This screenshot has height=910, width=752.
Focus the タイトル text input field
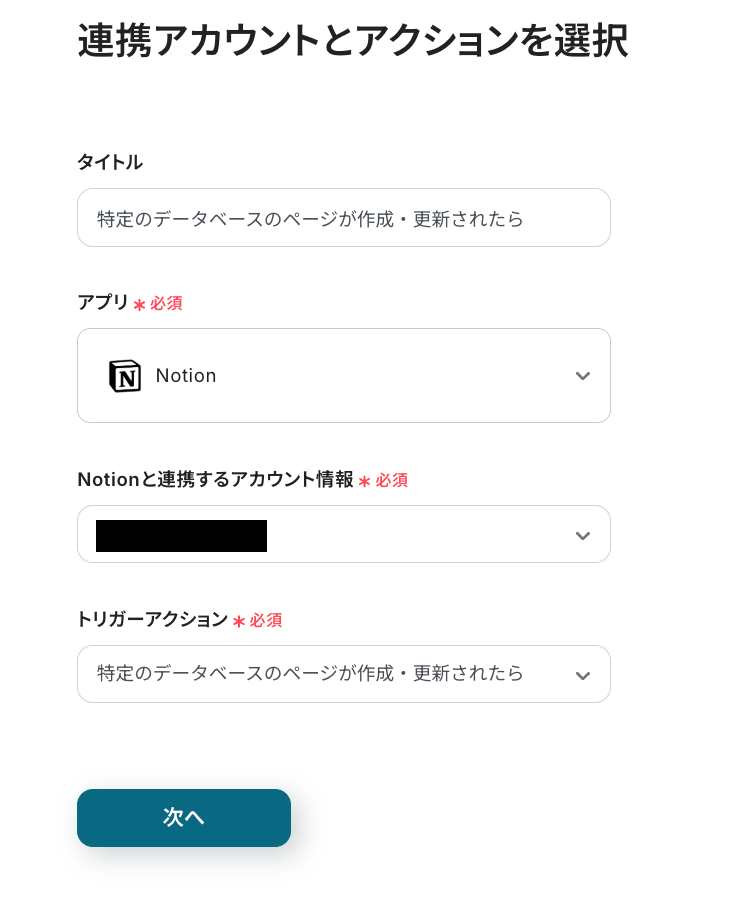pos(343,218)
